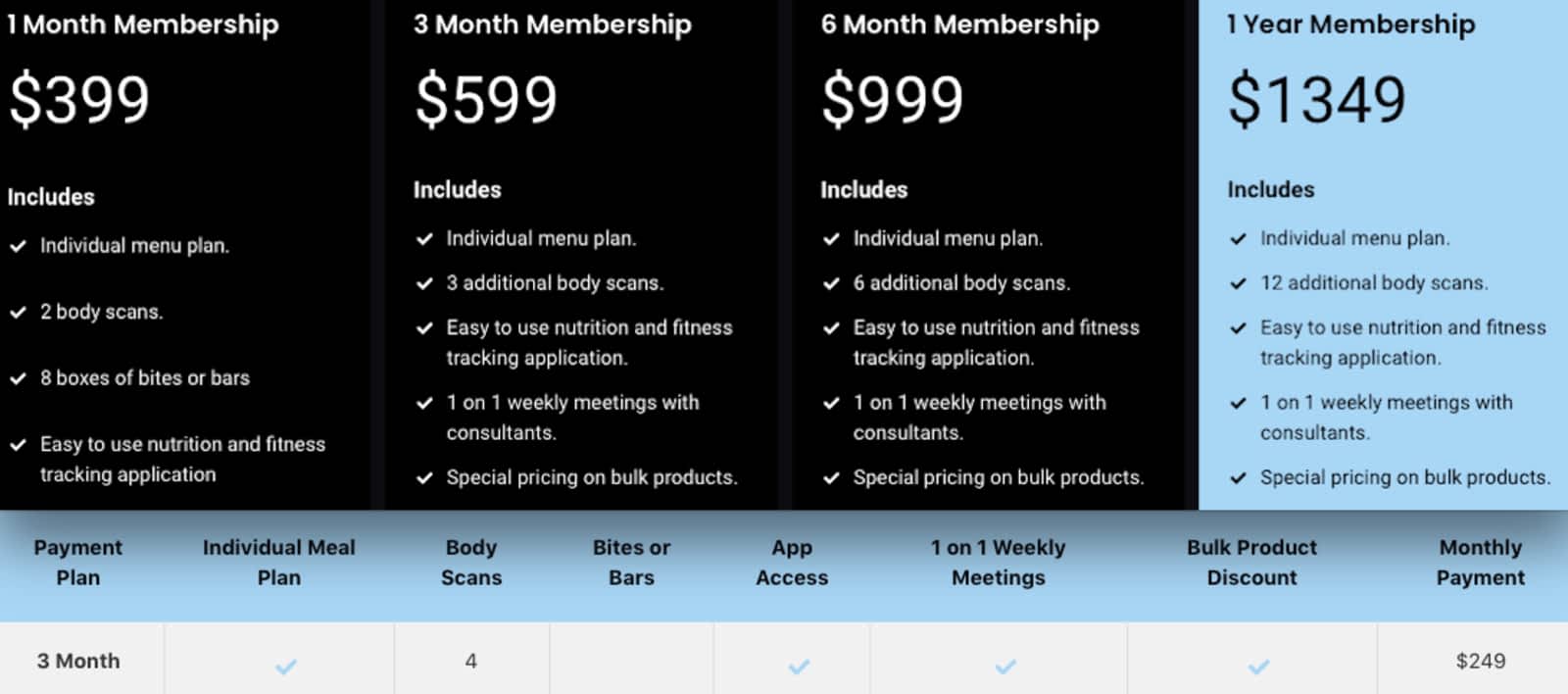Click checkmark next to '3 additional body scans.'

[424, 284]
